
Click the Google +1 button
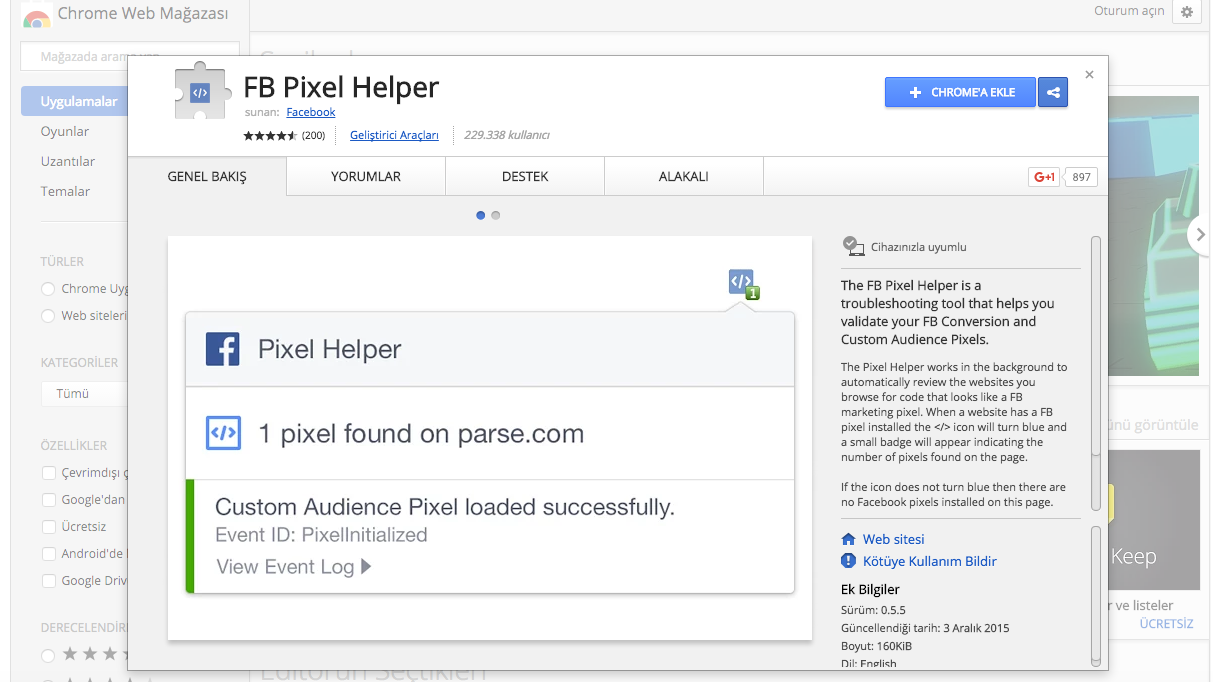1044,177
